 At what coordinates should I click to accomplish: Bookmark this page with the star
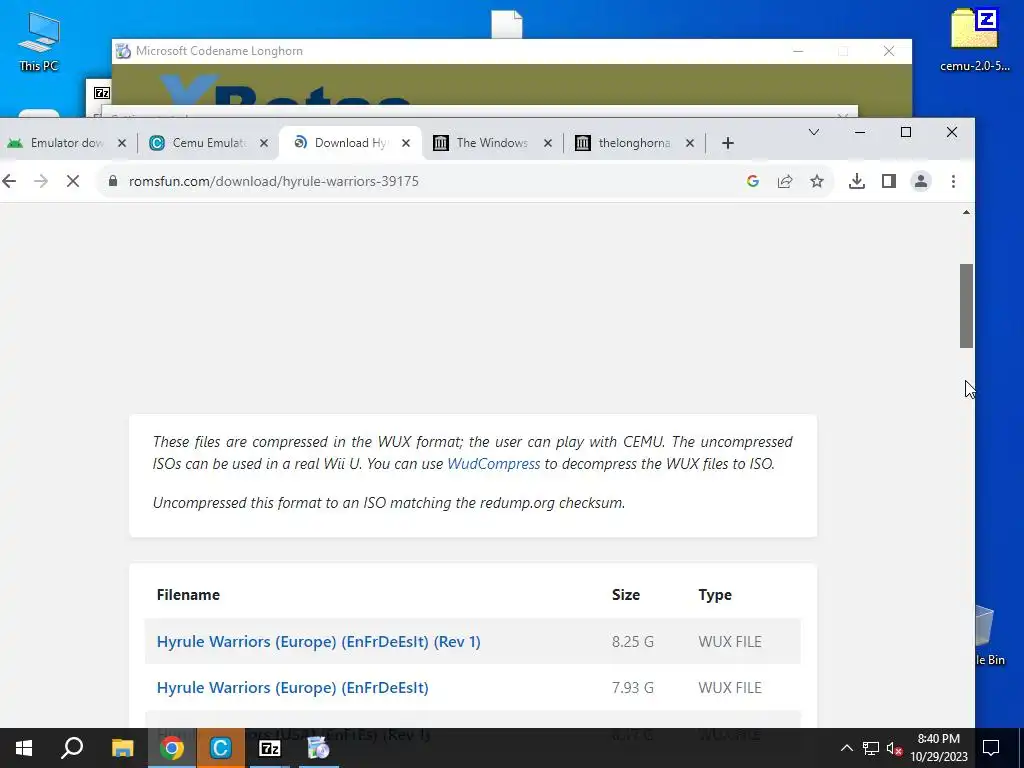(x=817, y=181)
